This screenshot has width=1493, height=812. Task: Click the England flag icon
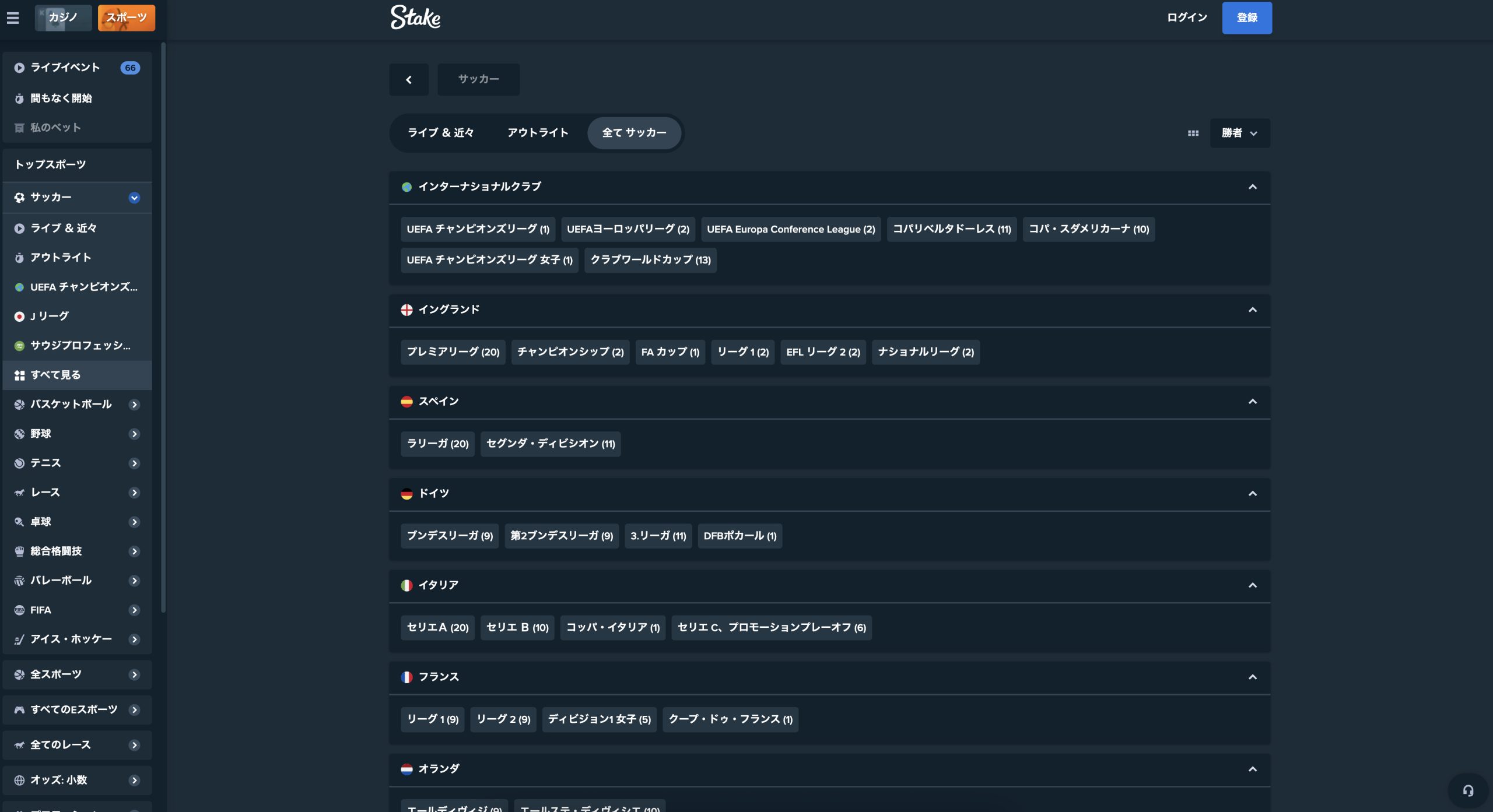(x=406, y=310)
